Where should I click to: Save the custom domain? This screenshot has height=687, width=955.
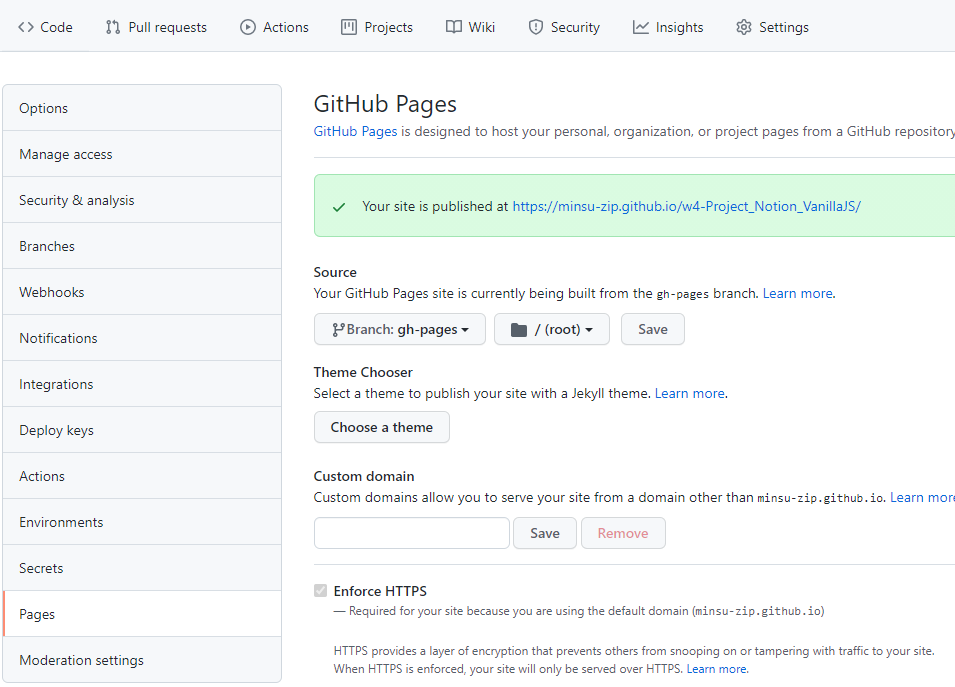pyautogui.click(x=544, y=533)
